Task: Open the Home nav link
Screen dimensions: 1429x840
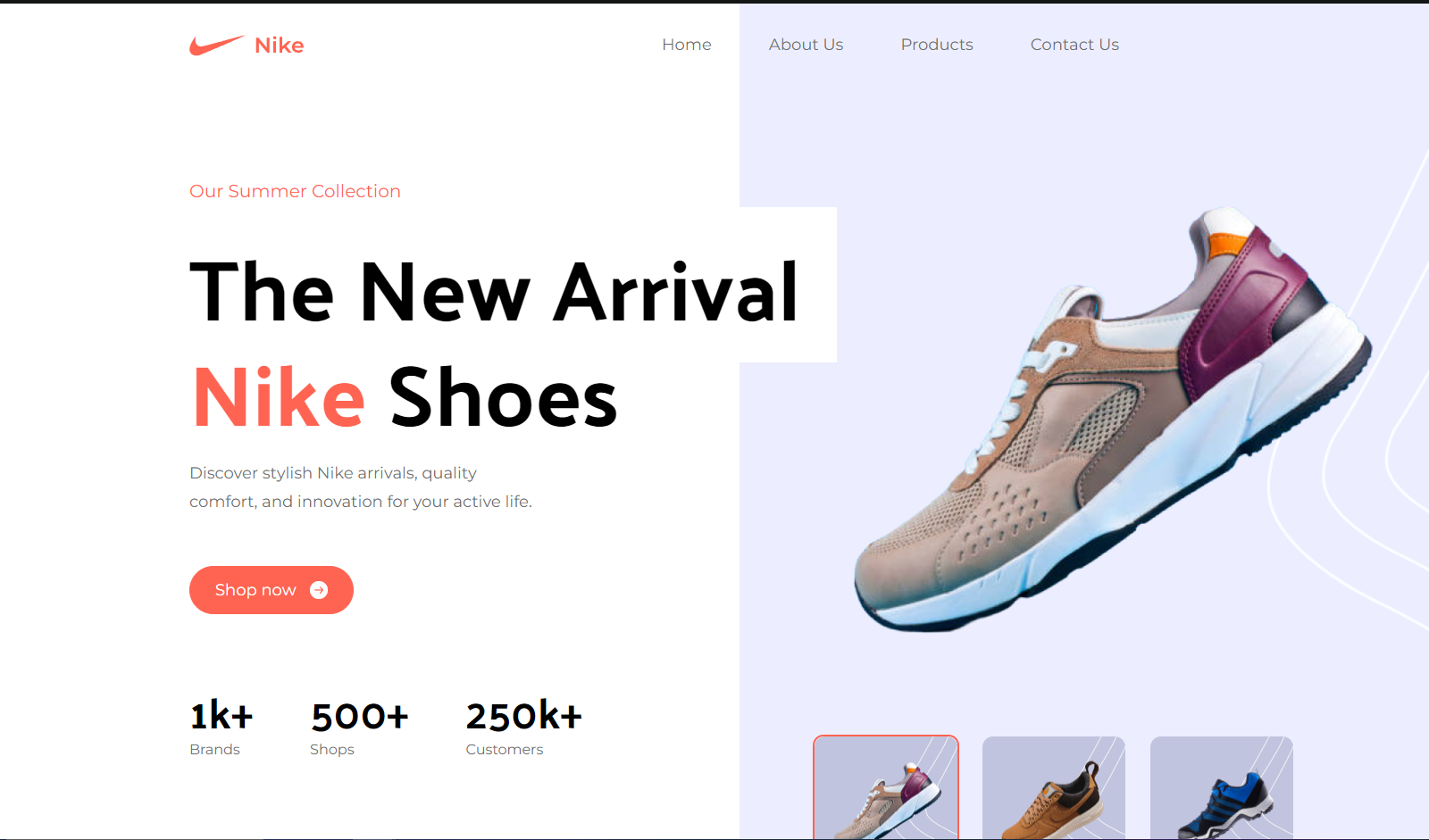Action: coord(687,45)
